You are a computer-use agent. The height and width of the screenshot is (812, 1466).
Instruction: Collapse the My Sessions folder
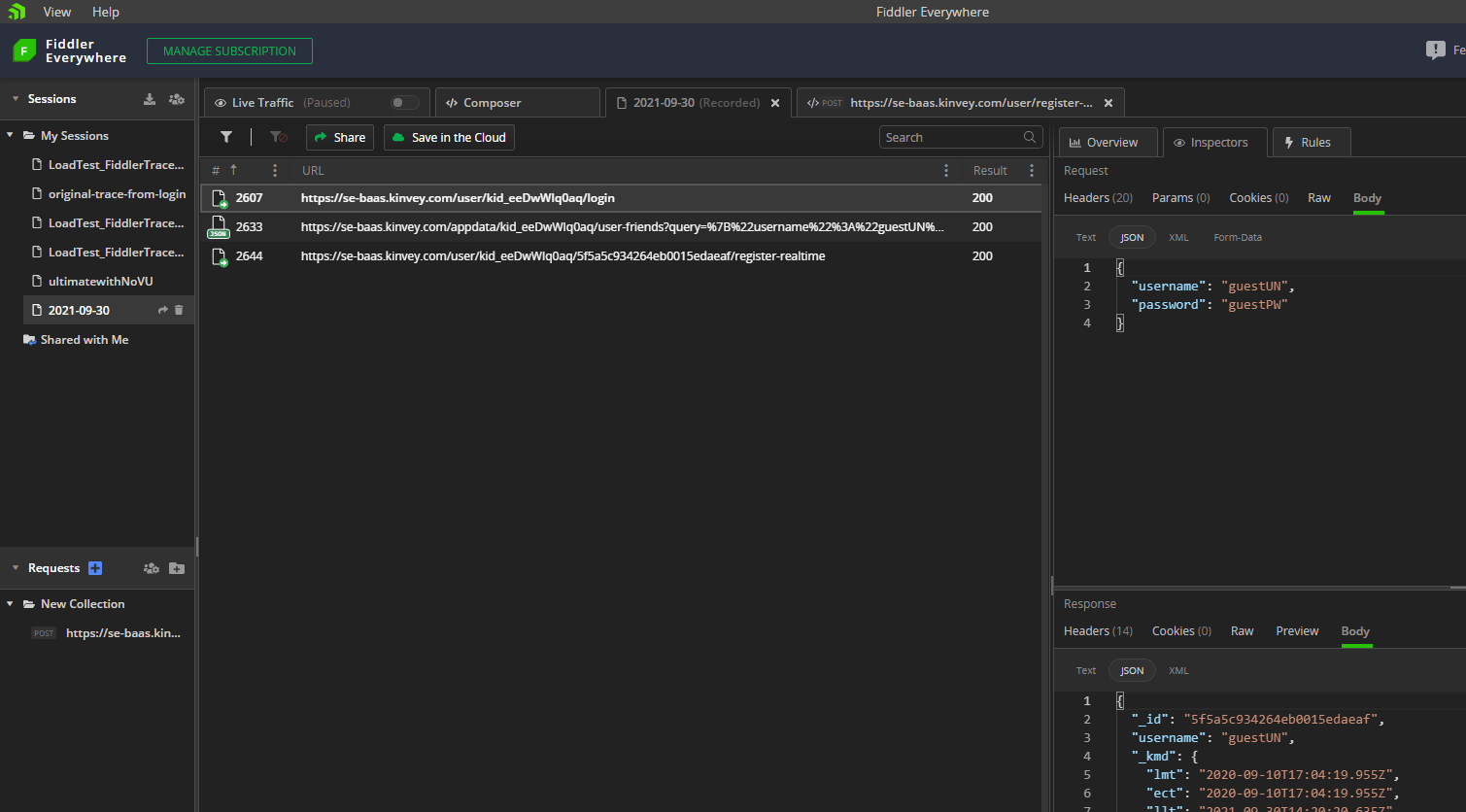click(10, 136)
